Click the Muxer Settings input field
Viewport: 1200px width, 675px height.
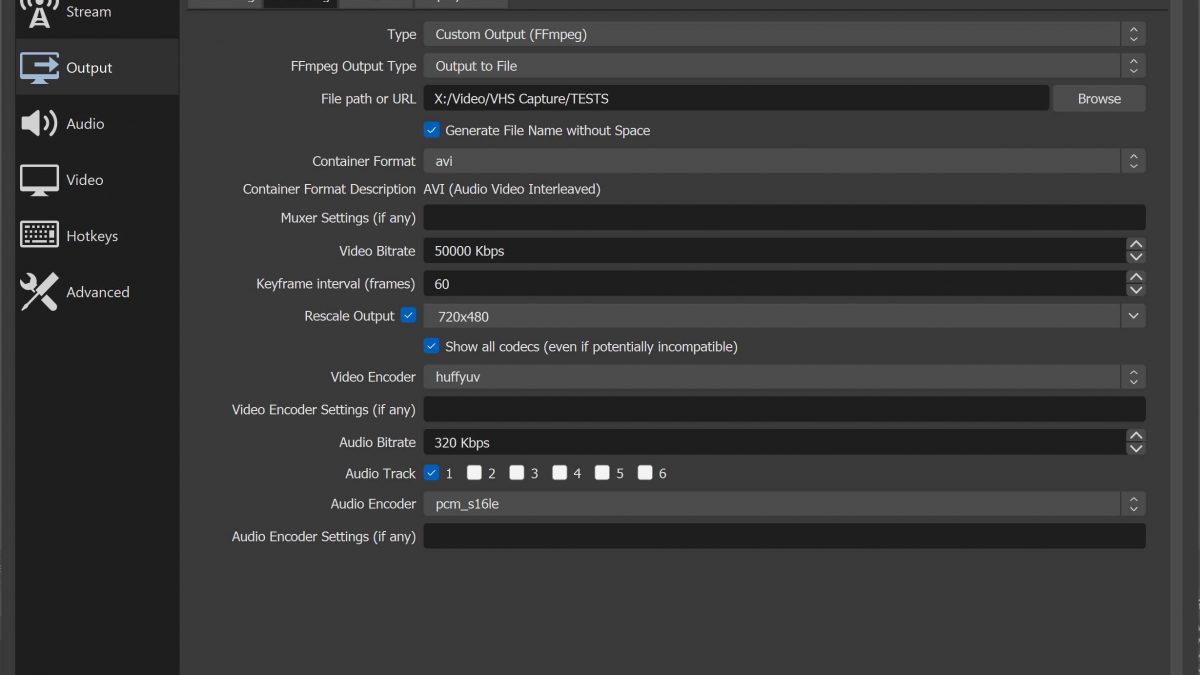pos(784,217)
